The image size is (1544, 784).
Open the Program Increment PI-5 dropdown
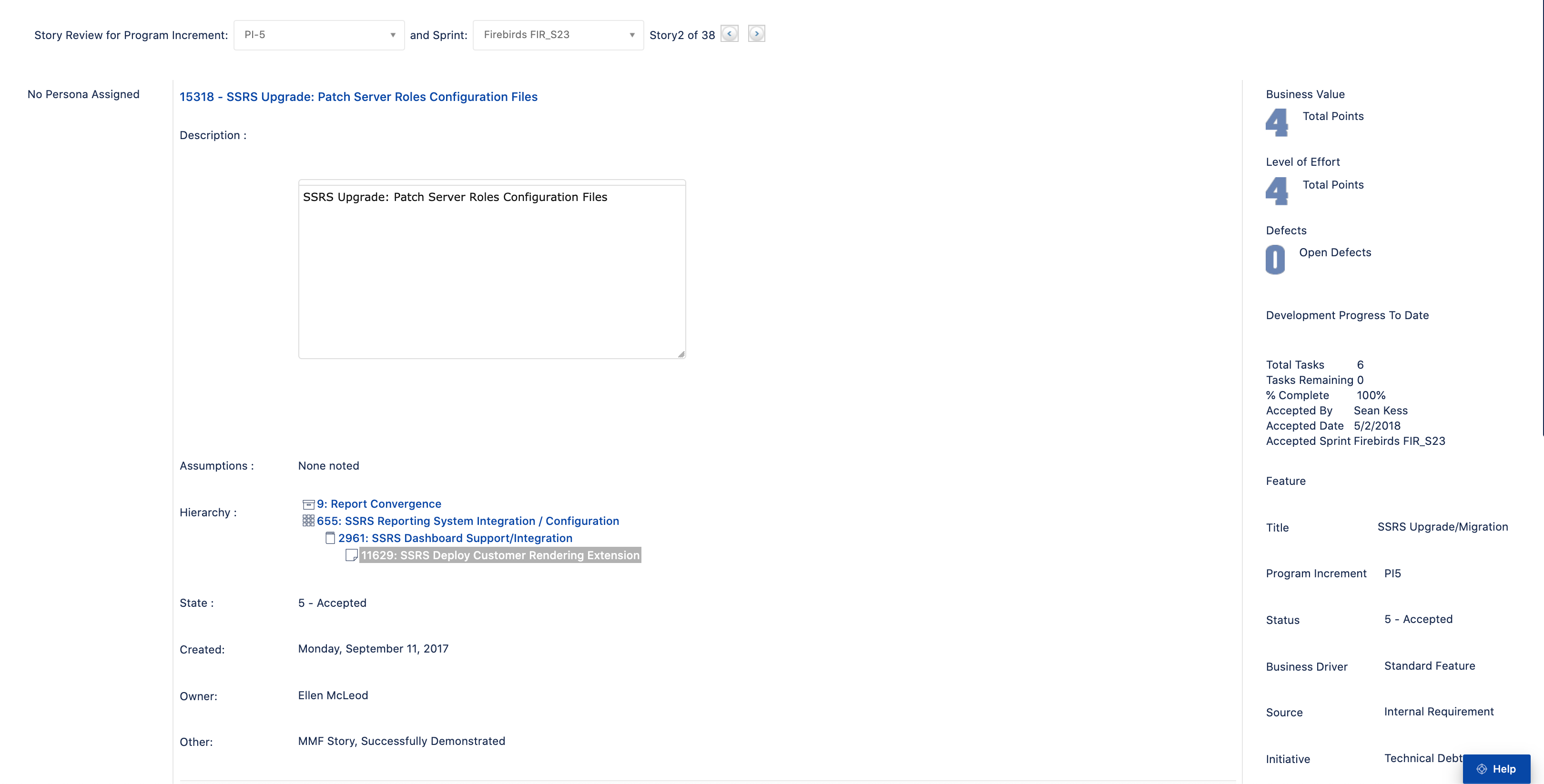[319, 35]
